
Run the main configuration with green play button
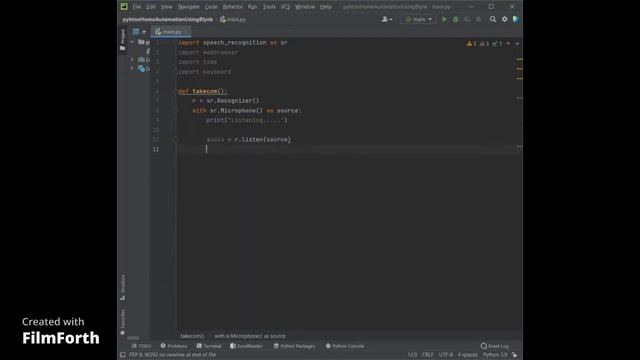(x=444, y=19)
